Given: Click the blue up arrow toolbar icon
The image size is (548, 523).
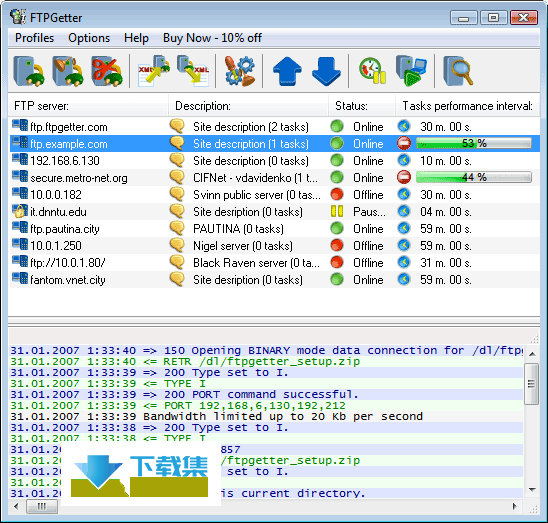Looking at the screenshot, I should (x=287, y=71).
